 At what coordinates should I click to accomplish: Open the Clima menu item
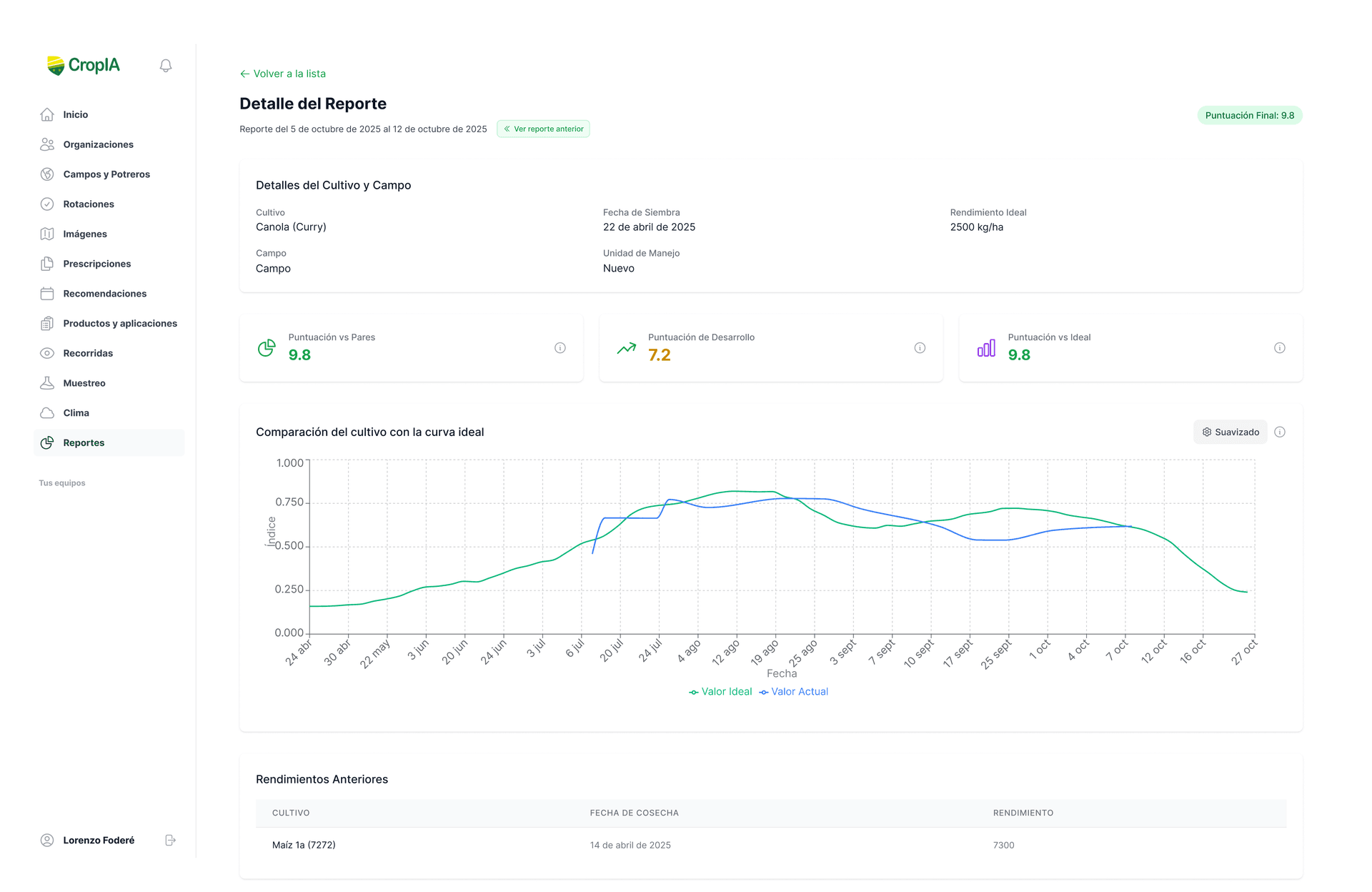click(x=76, y=413)
